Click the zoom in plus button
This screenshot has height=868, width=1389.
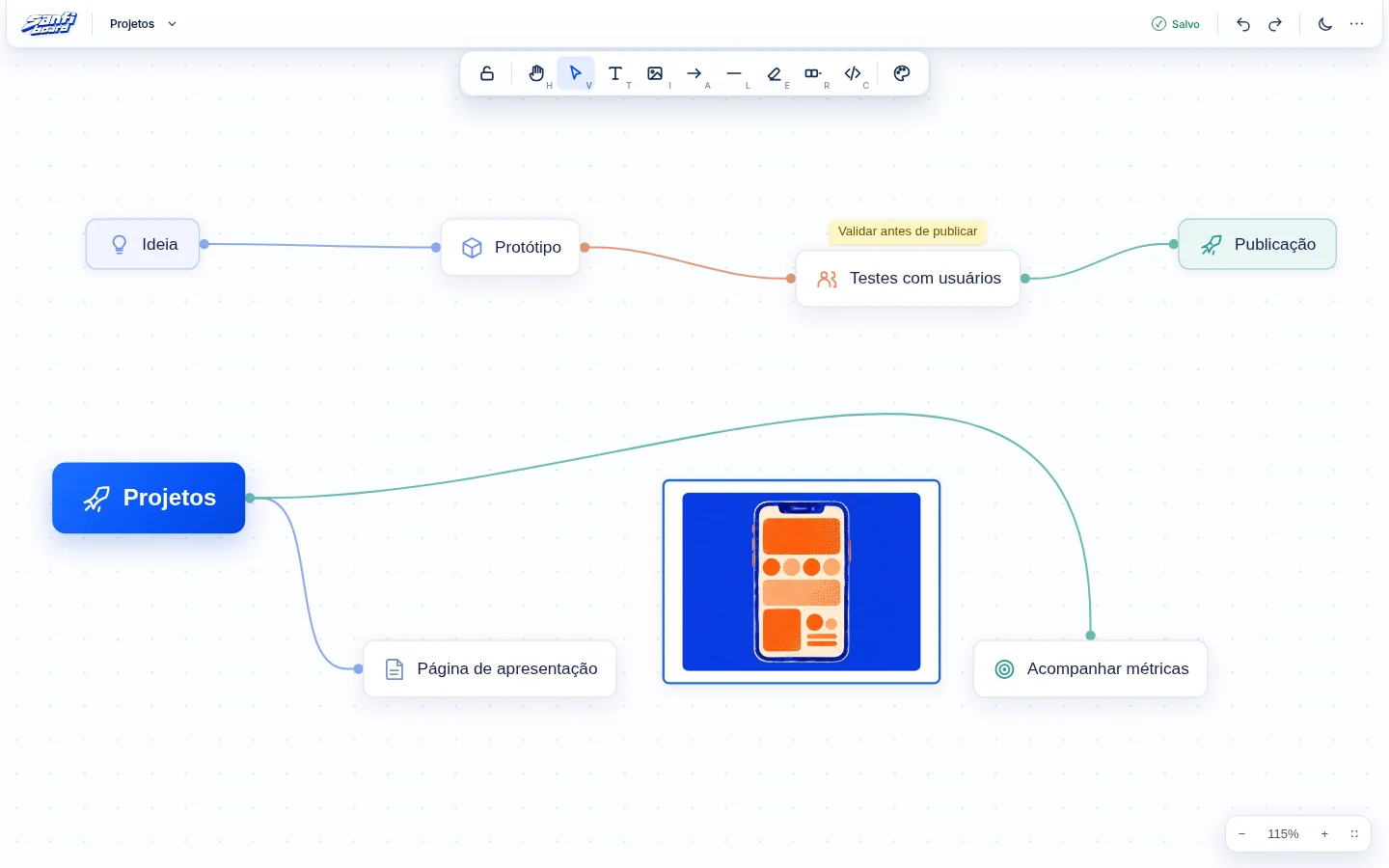click(1324, 834)
